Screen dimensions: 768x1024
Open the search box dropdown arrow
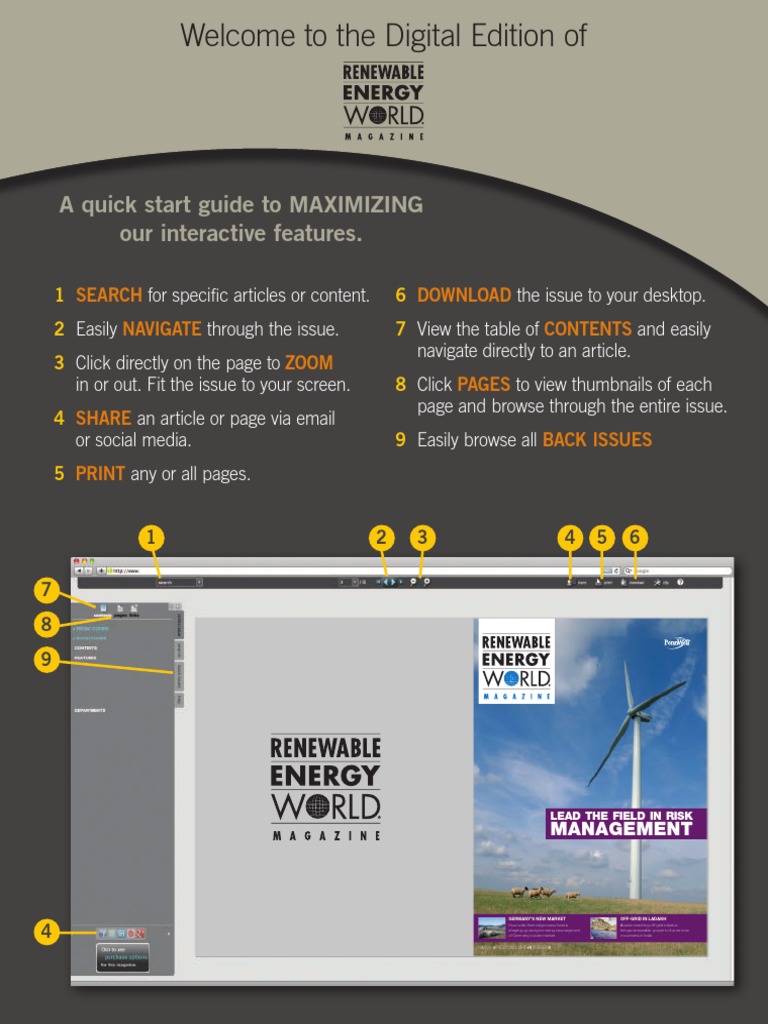point(199,582)
